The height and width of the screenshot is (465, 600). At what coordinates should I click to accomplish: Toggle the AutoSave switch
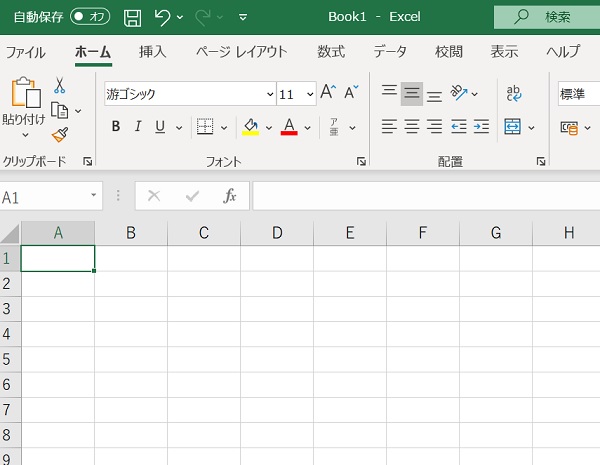click(x=90, y=17)
